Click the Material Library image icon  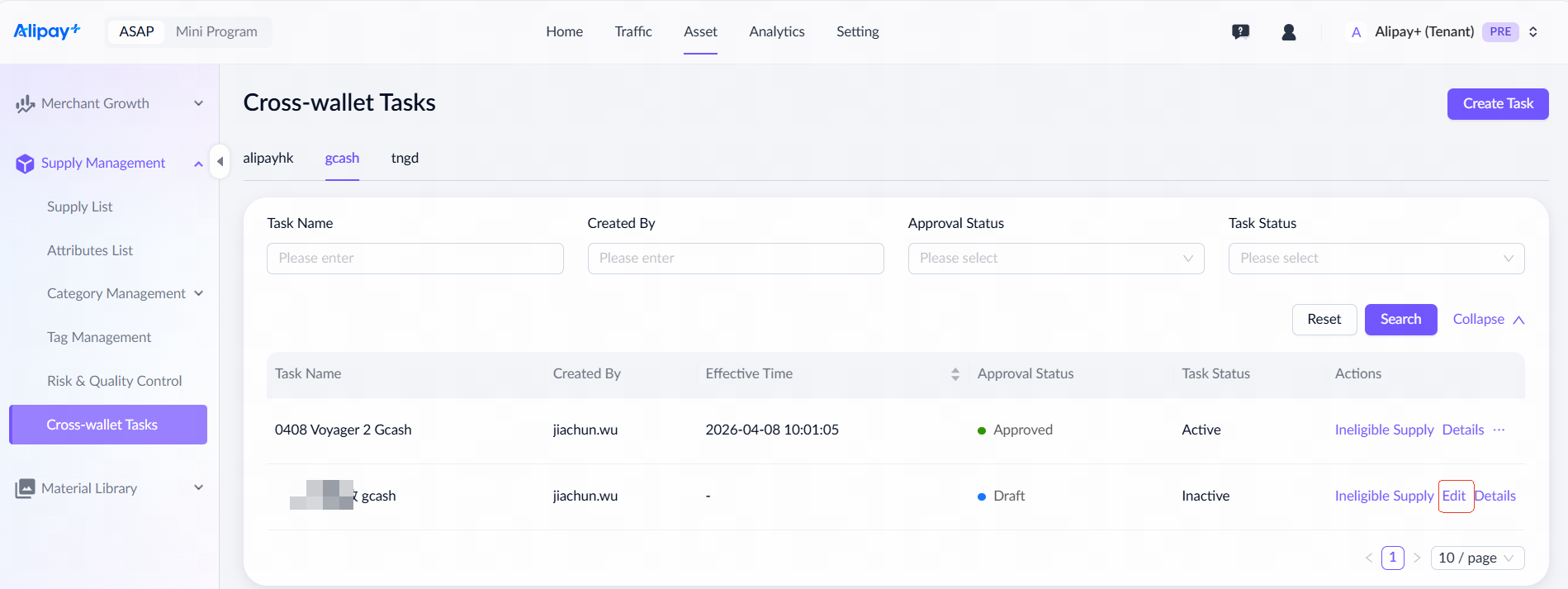(25, 488)
